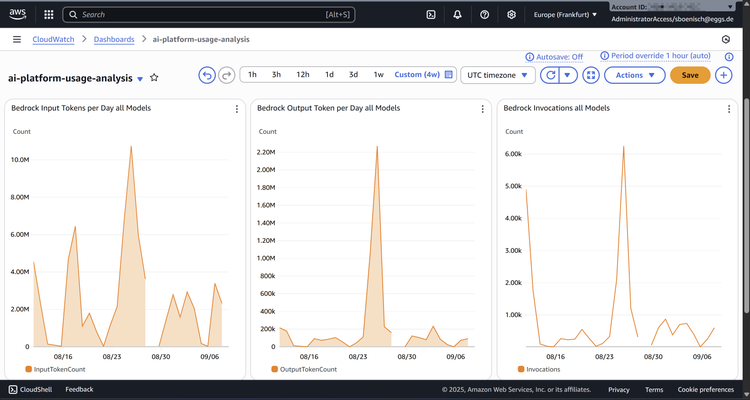Open the settings gear in the top bar
The width and height of the screenshot is (750, 400).
click(511, 15)
